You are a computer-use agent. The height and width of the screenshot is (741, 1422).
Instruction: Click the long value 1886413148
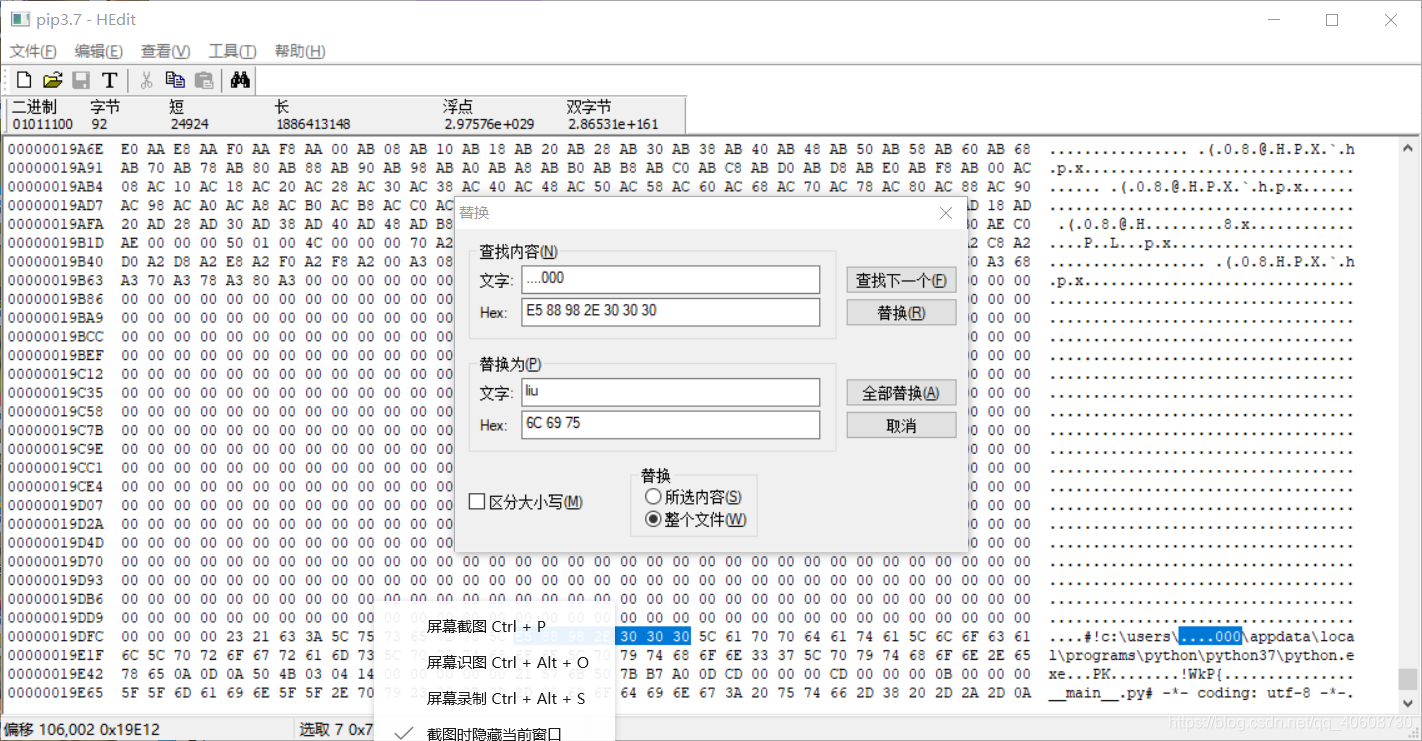(x=313, y=124)
